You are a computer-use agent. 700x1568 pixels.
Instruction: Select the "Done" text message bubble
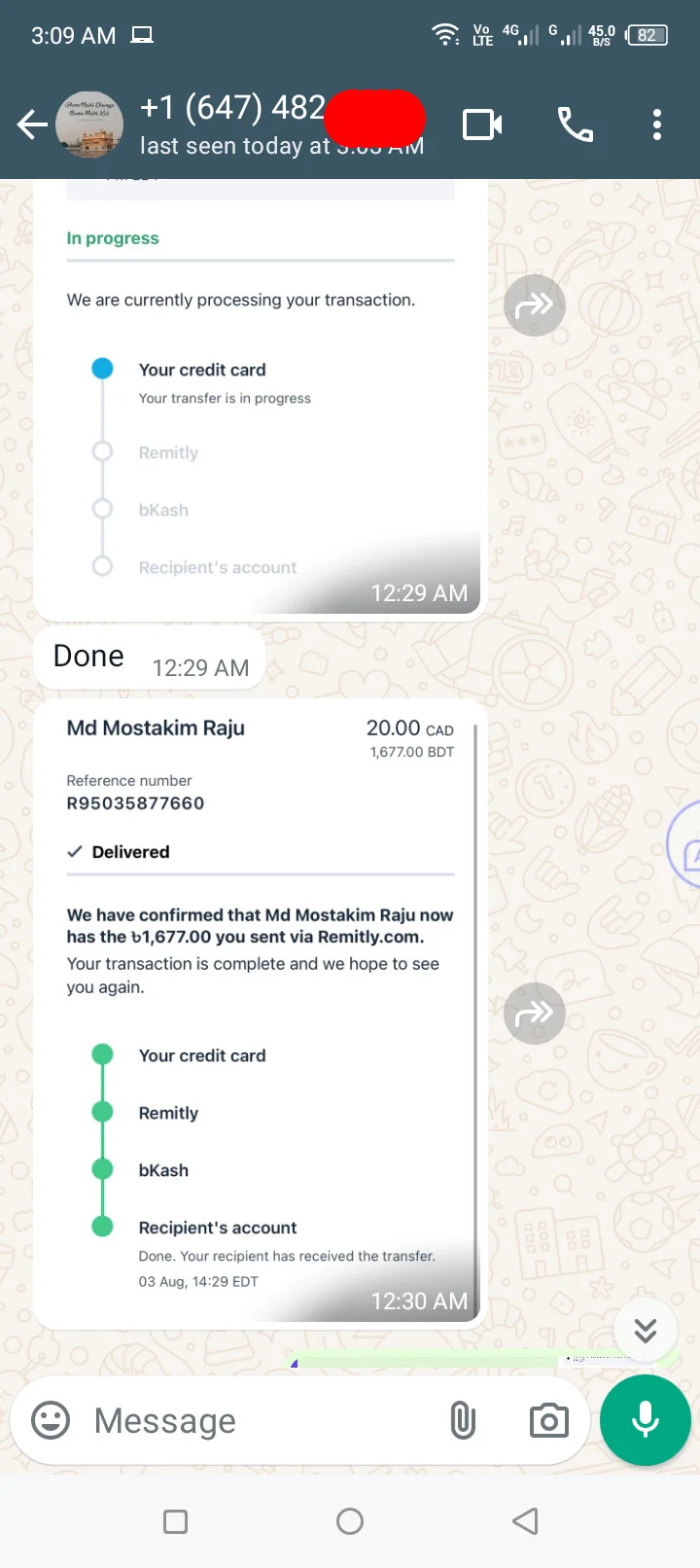(x=150, y=659)
